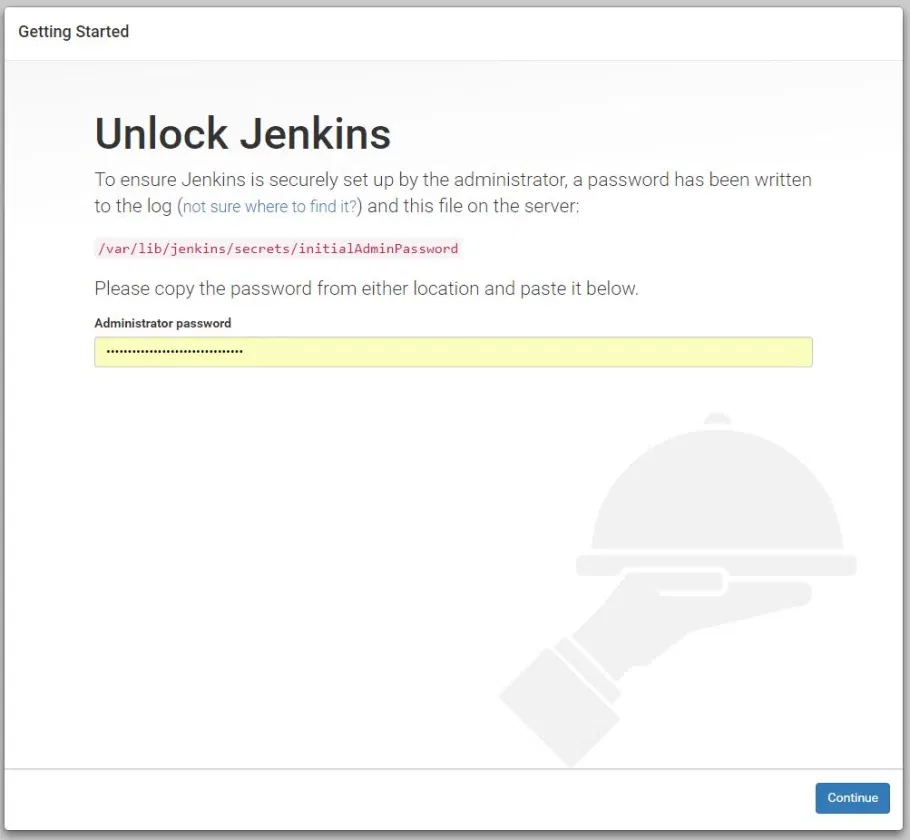The image size is (910, 840).
Task: Click the Getting Started title text
Action: coord(74,31)
